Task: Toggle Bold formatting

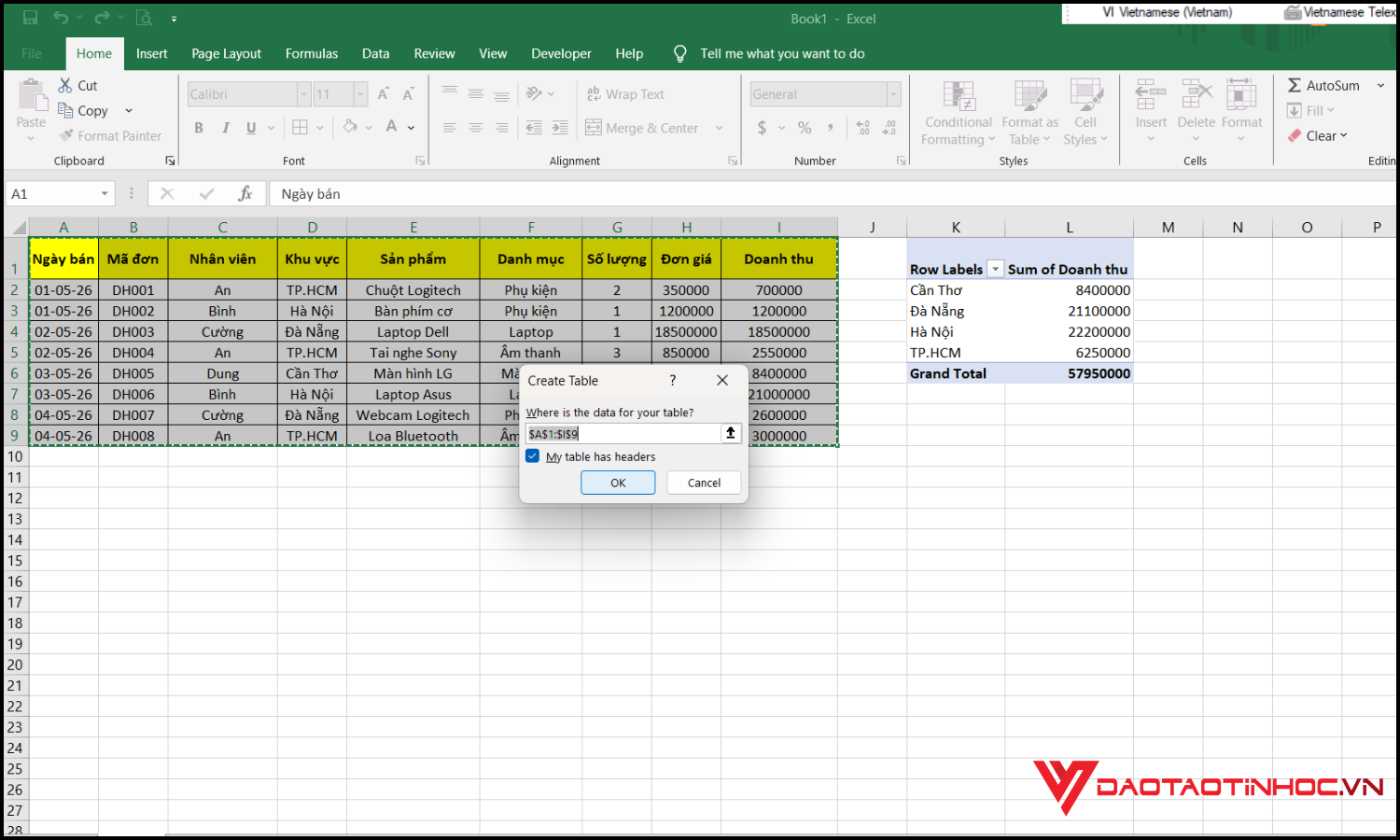Action: pos(199,128)
